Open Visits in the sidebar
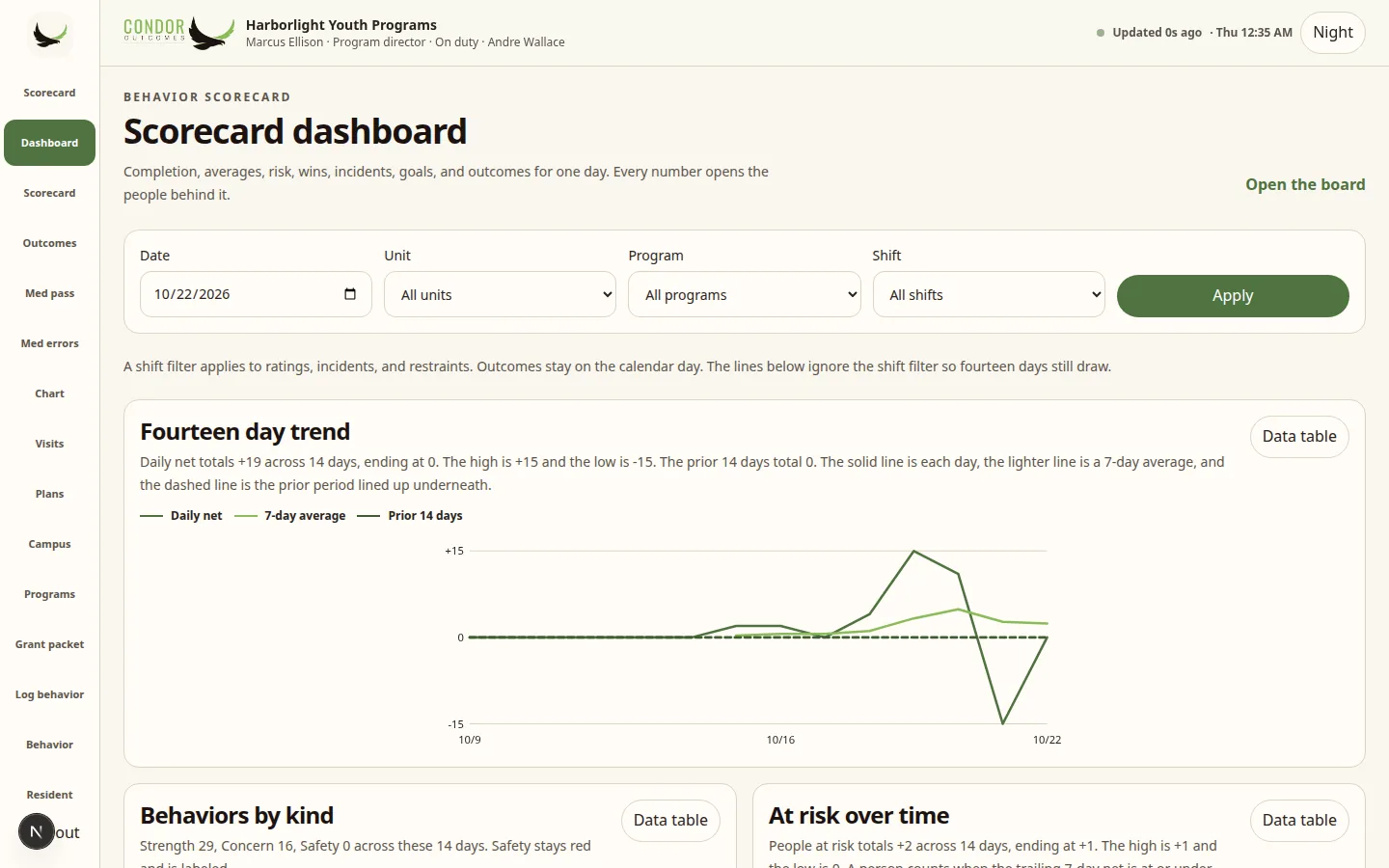 49,444
